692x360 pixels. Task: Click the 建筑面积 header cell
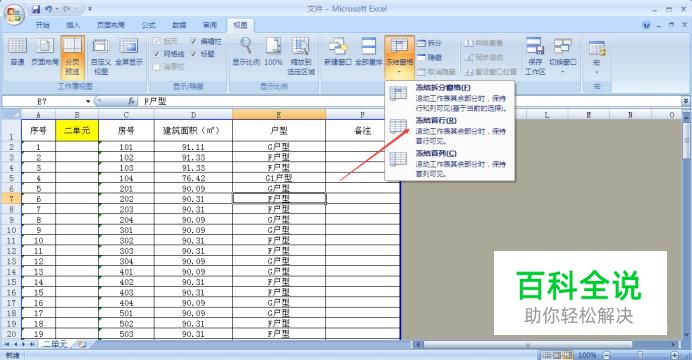[193, 131]
